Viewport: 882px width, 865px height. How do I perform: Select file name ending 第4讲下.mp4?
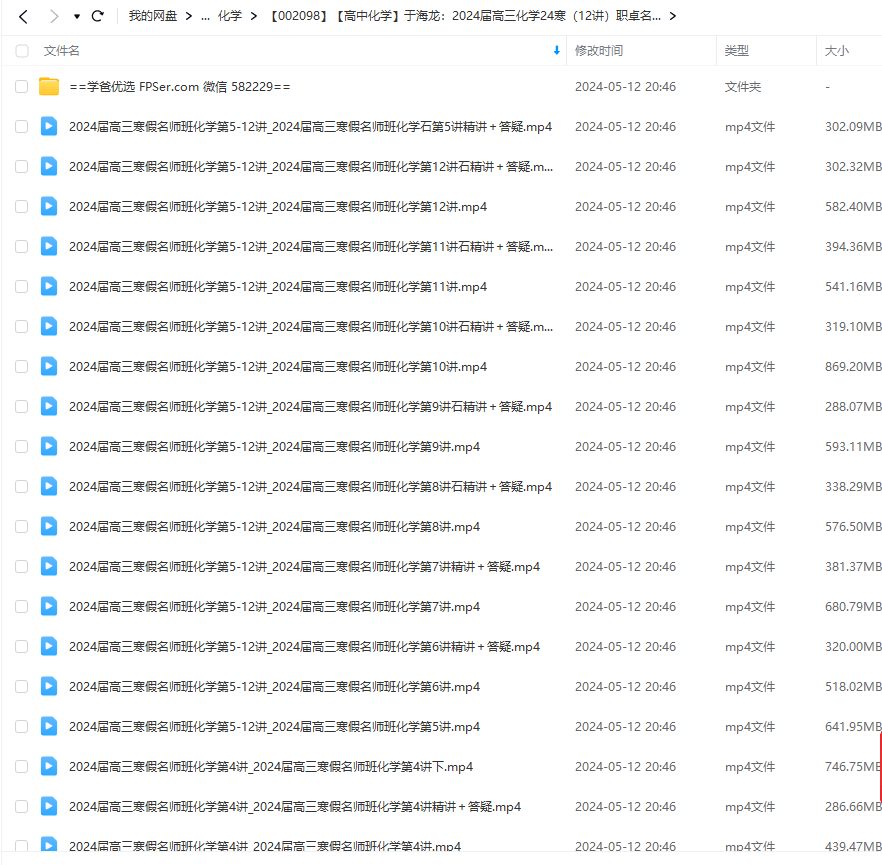tap(271, 766)
